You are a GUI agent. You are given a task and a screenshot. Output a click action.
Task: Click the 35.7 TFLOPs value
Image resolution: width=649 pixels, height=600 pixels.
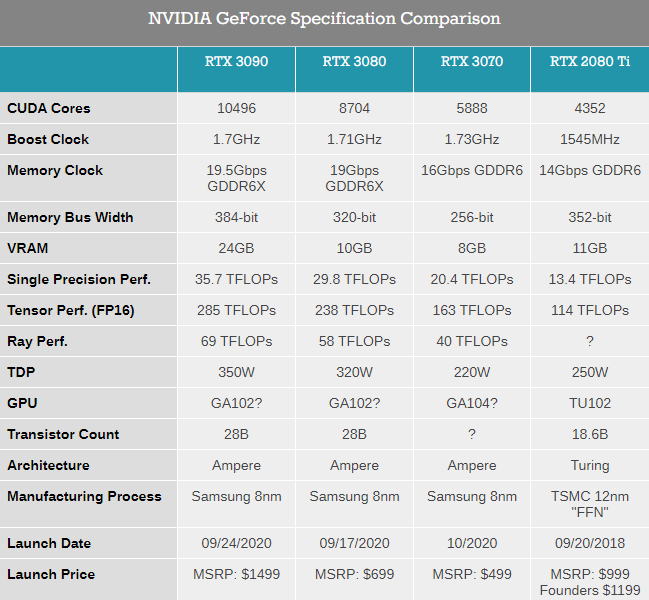236,279
